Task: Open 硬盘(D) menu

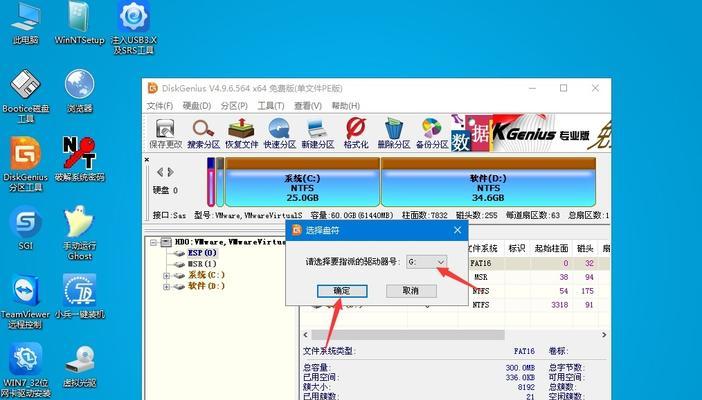Action: click(x=197, y=106)
